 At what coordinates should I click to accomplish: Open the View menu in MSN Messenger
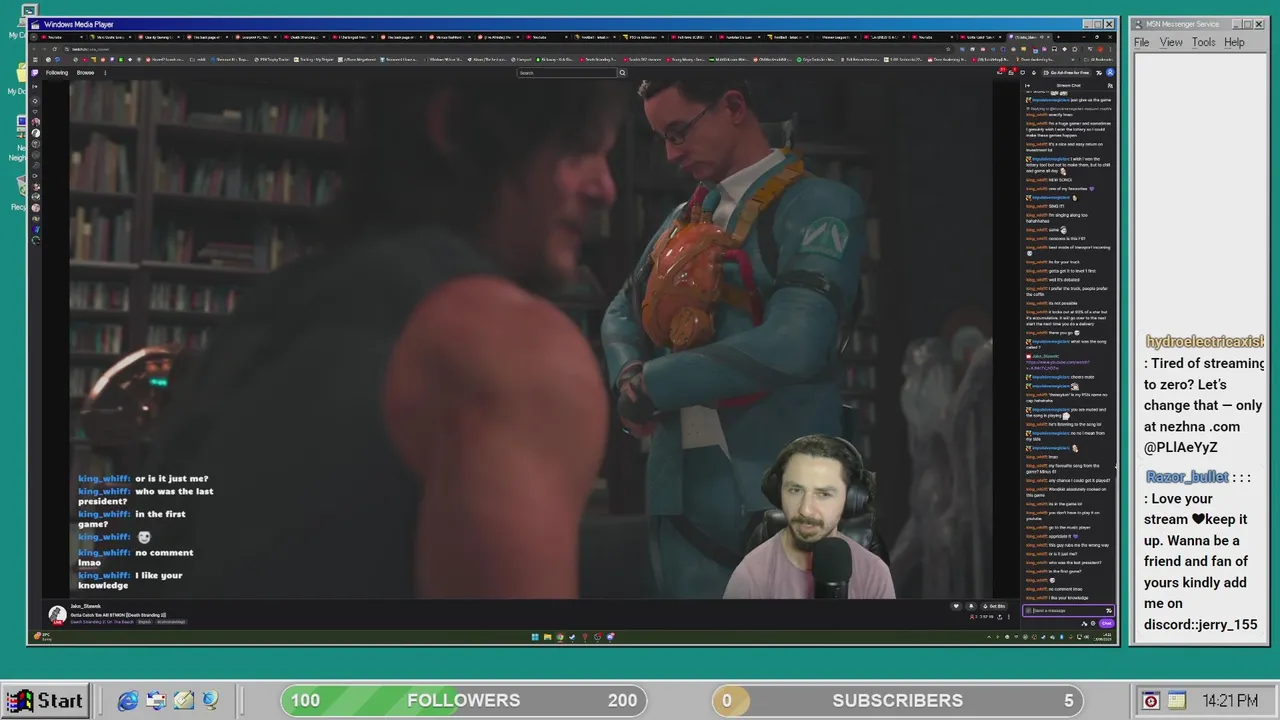(1171, 43)
